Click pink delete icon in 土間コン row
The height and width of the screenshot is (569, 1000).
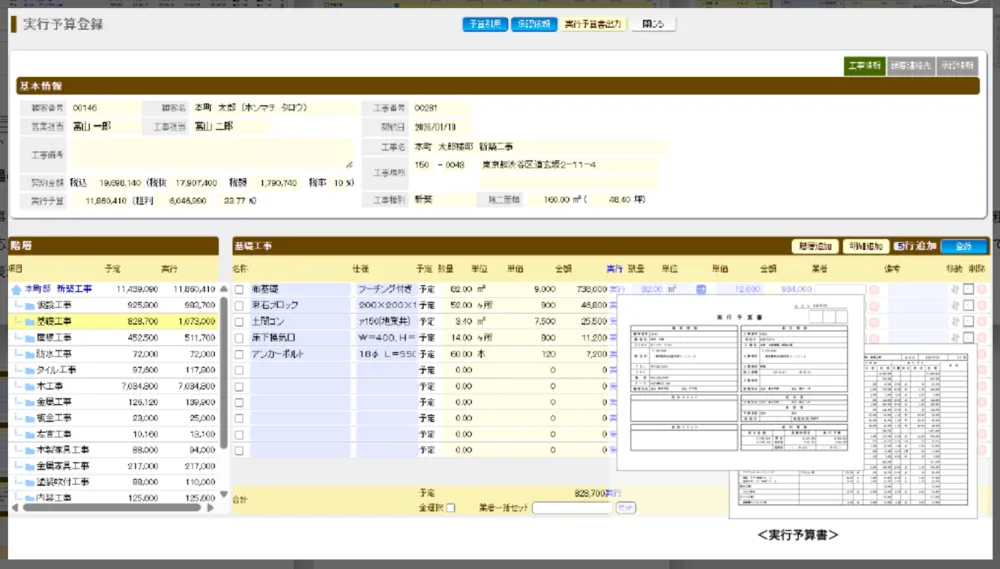(x=982, y=321)
